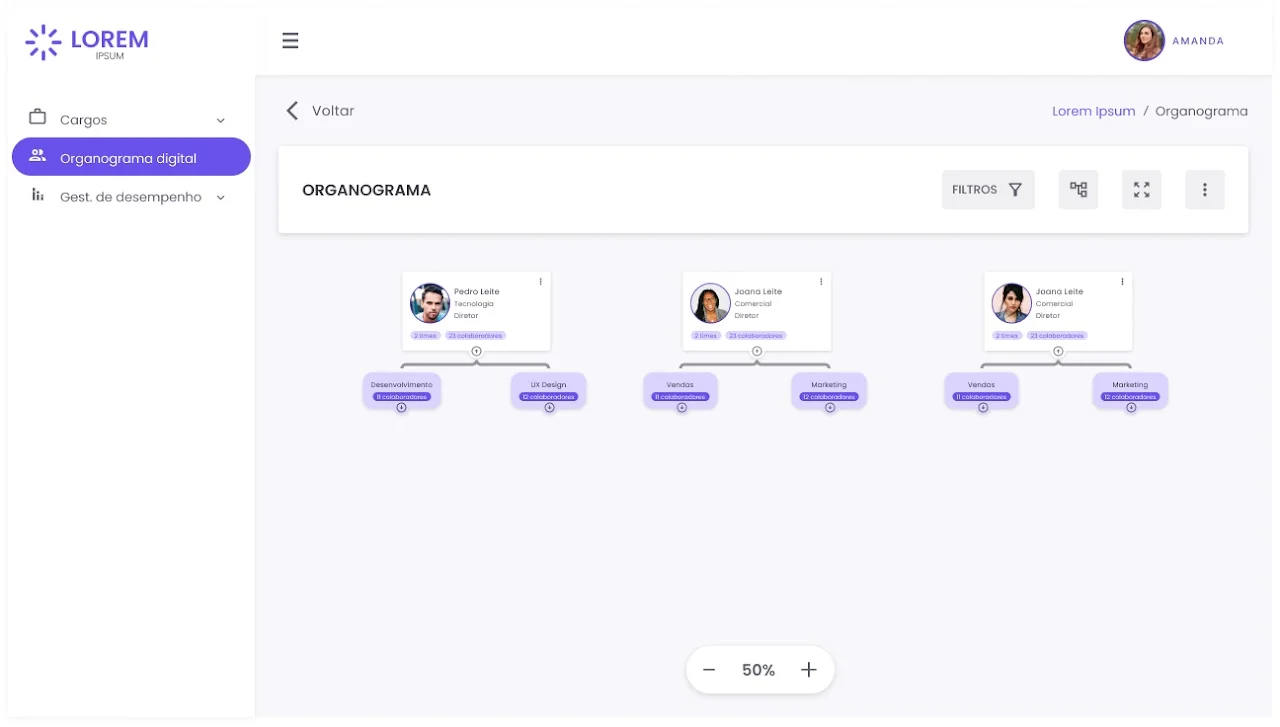Open the Pedro Leite card options menu
The width and height of the screenshot is (1280, 727).
[x=541, y=282]
